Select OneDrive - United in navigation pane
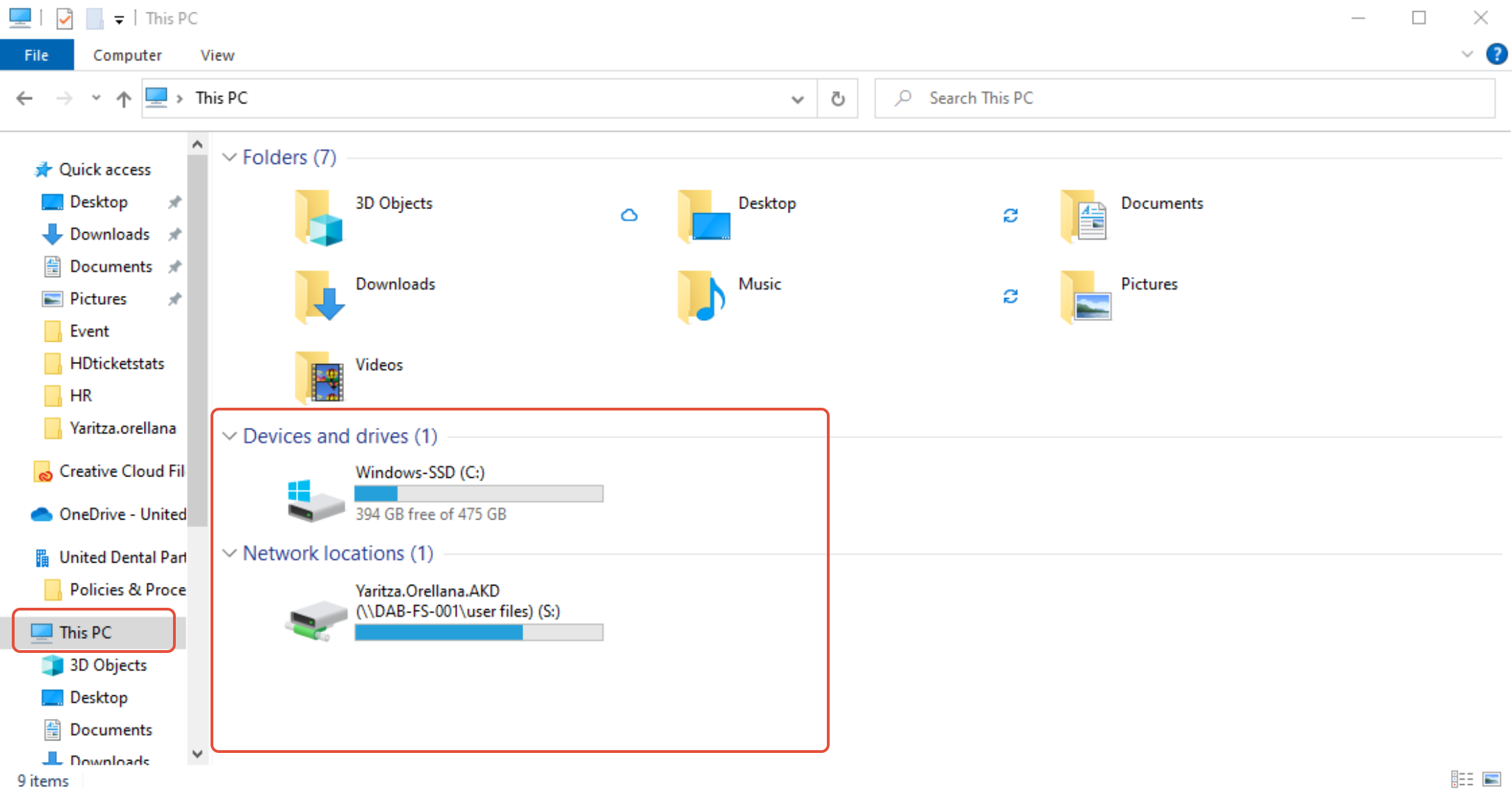The height and width of the screenshot is (796, 1512). pyautogui.click(x=122, y=514)
